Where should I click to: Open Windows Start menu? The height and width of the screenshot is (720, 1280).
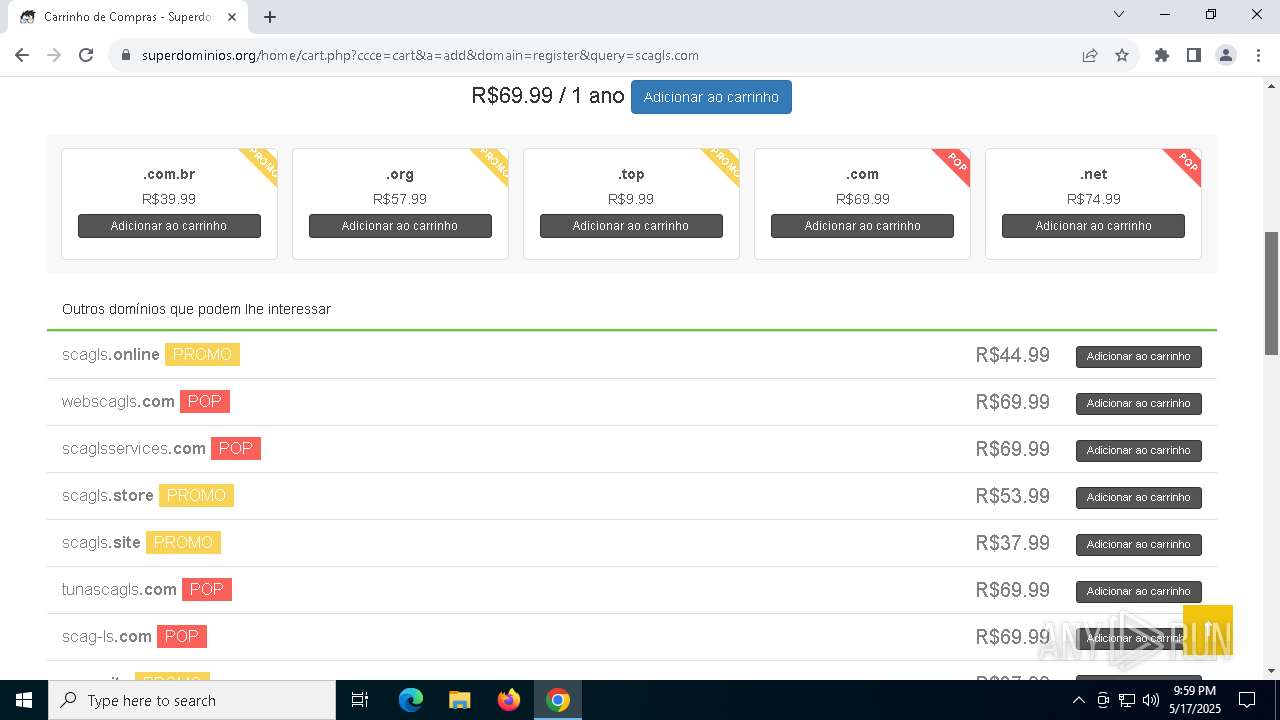(24, 700)
